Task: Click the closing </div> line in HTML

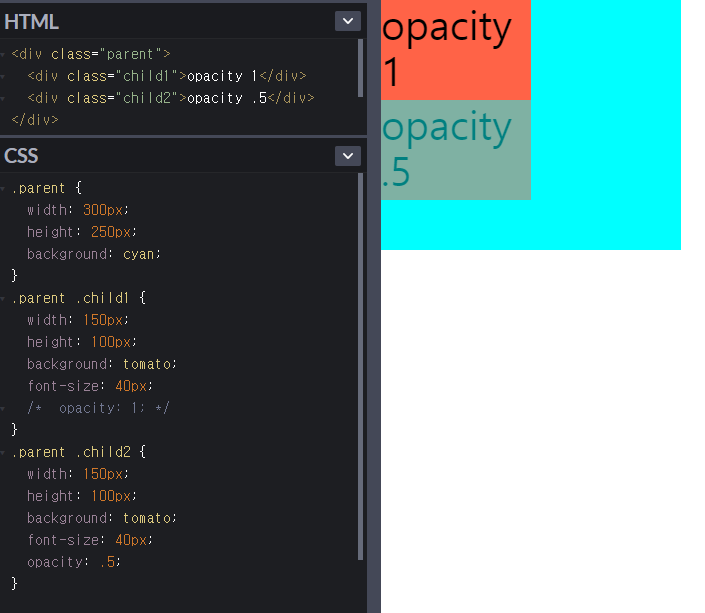Action: coord(35,120)
